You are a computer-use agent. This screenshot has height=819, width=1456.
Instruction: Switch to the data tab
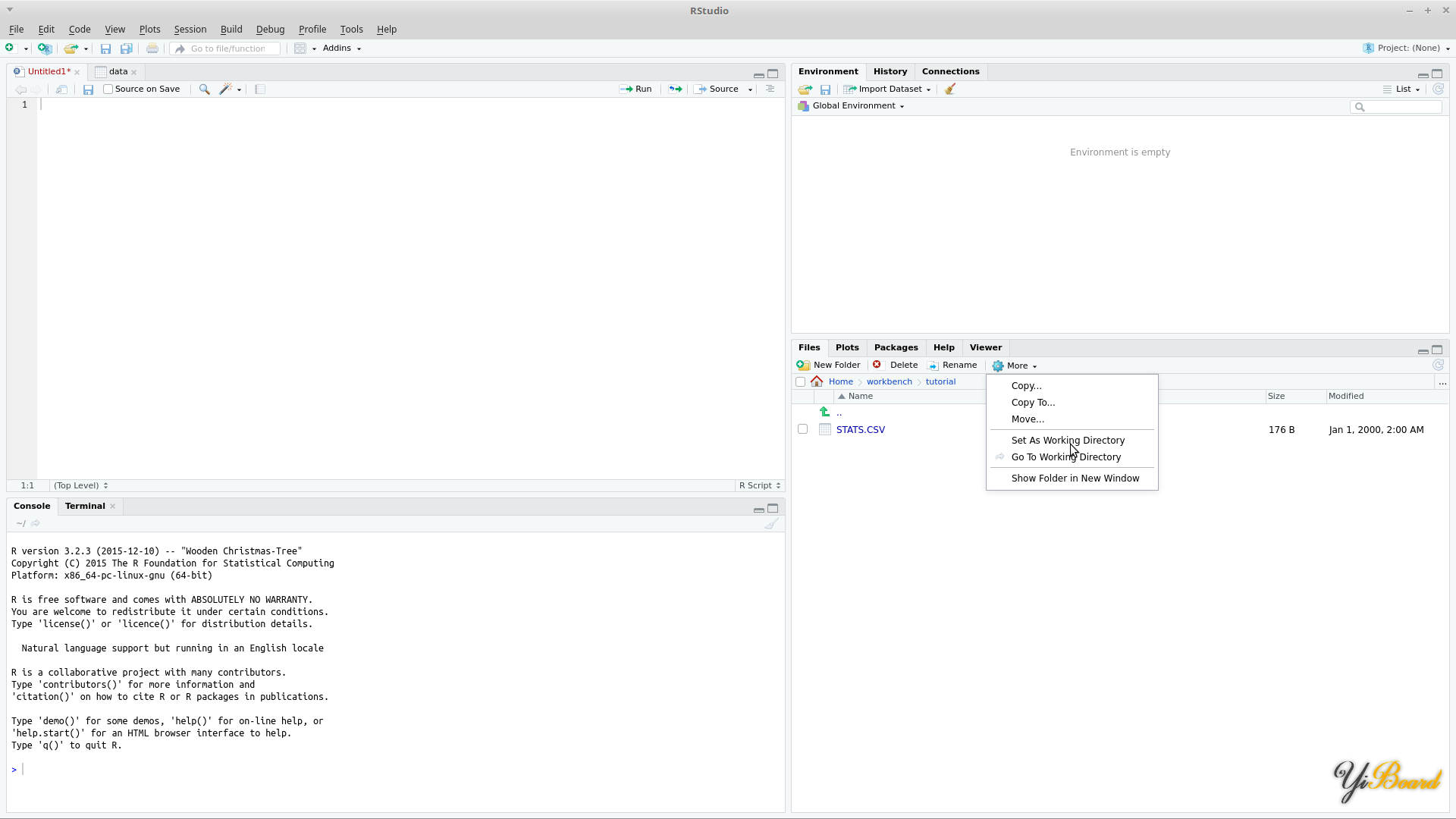(118, 71)
